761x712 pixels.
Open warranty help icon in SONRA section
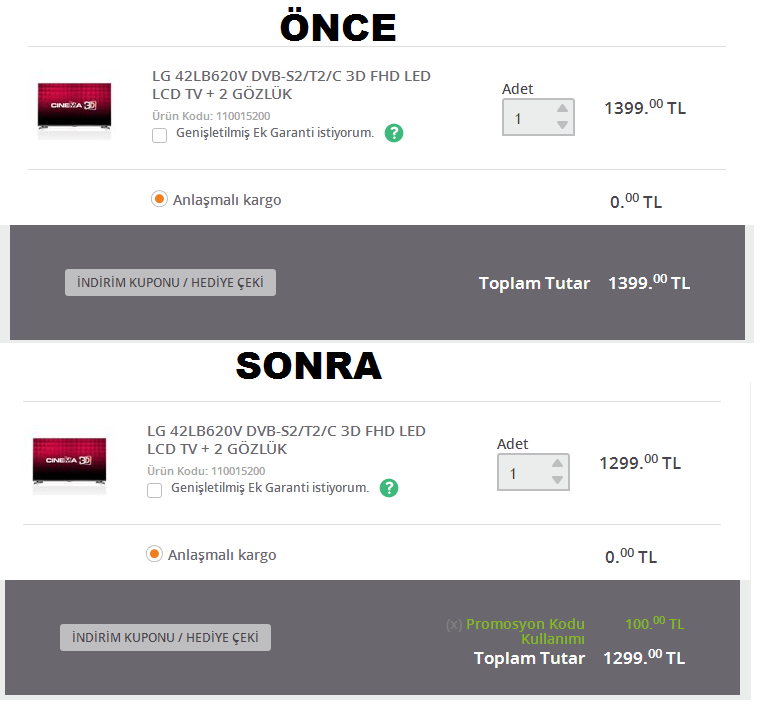click(x=389, y=488)
